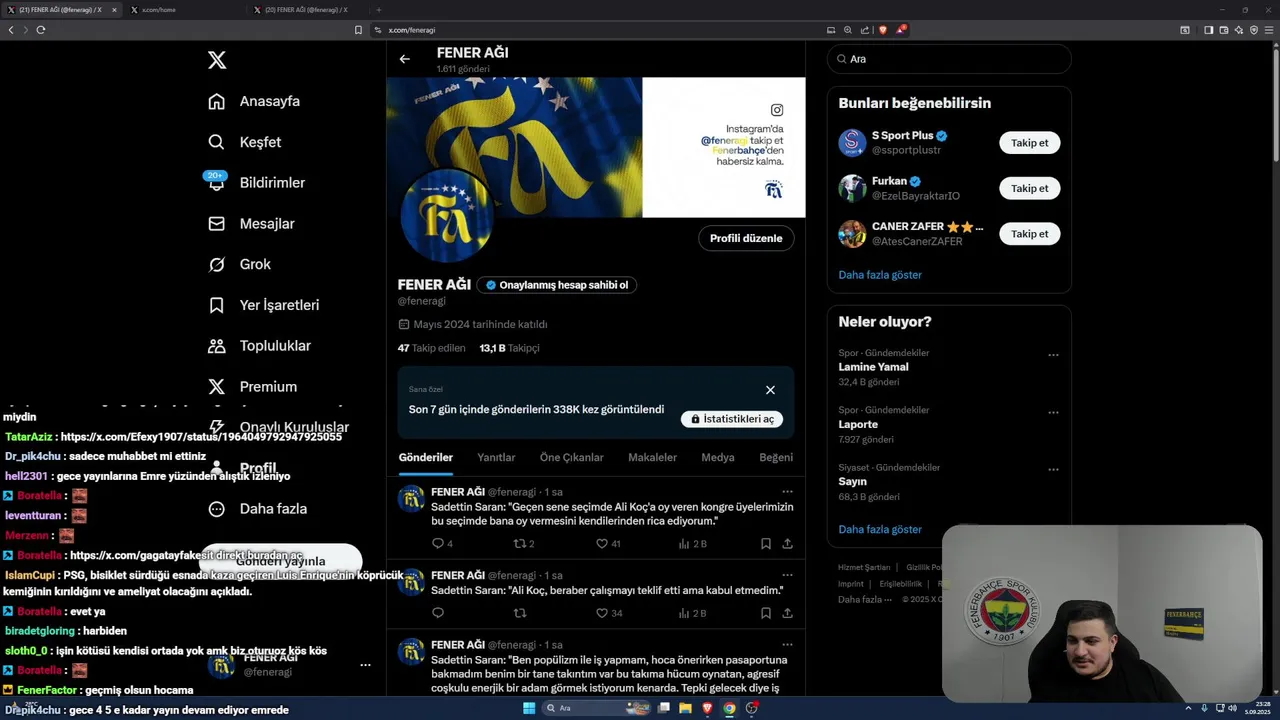
Task: Click Profili düzenle button
Action: coord(746,238)
